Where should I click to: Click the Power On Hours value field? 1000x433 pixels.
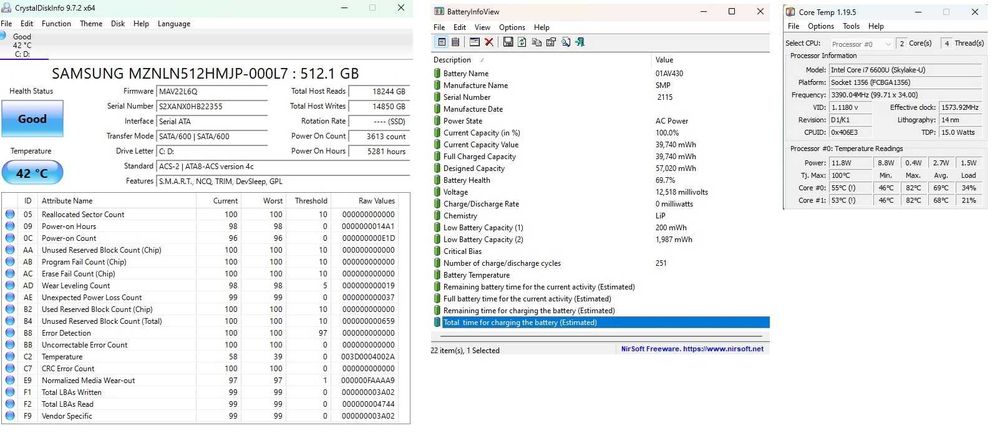[378, 151]
